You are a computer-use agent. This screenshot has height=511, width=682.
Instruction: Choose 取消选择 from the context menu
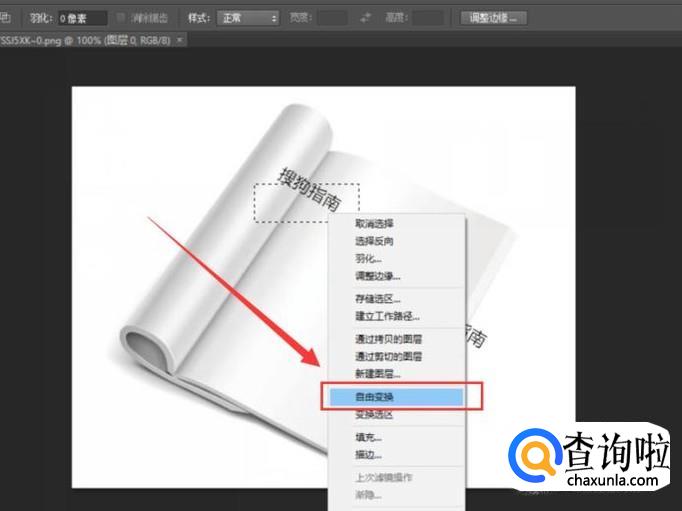pos(374,224)
